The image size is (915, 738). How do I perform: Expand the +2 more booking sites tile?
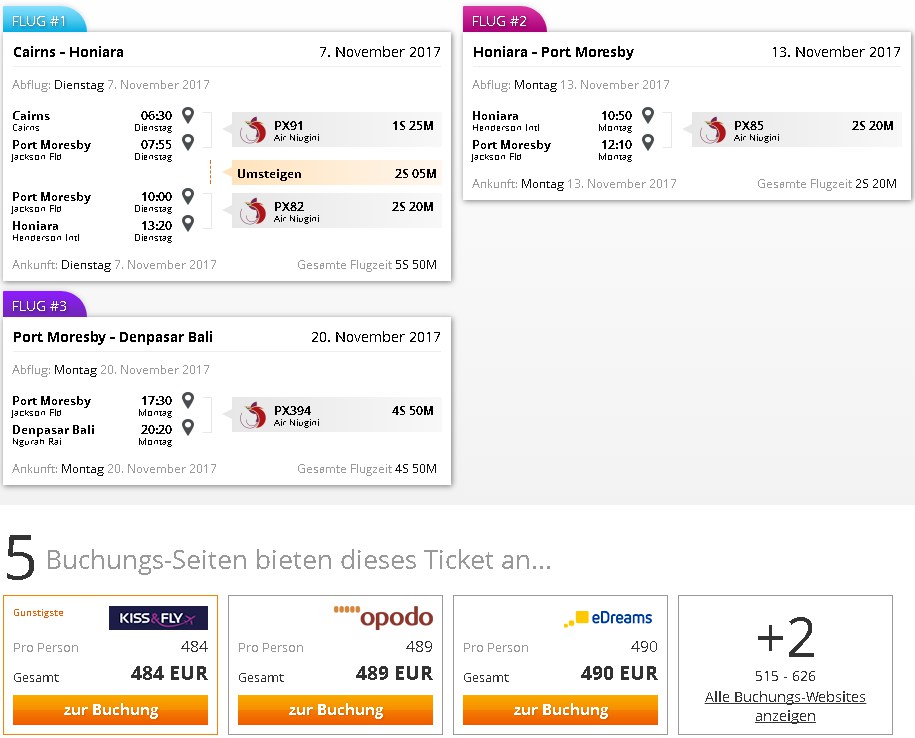[785, 664]
